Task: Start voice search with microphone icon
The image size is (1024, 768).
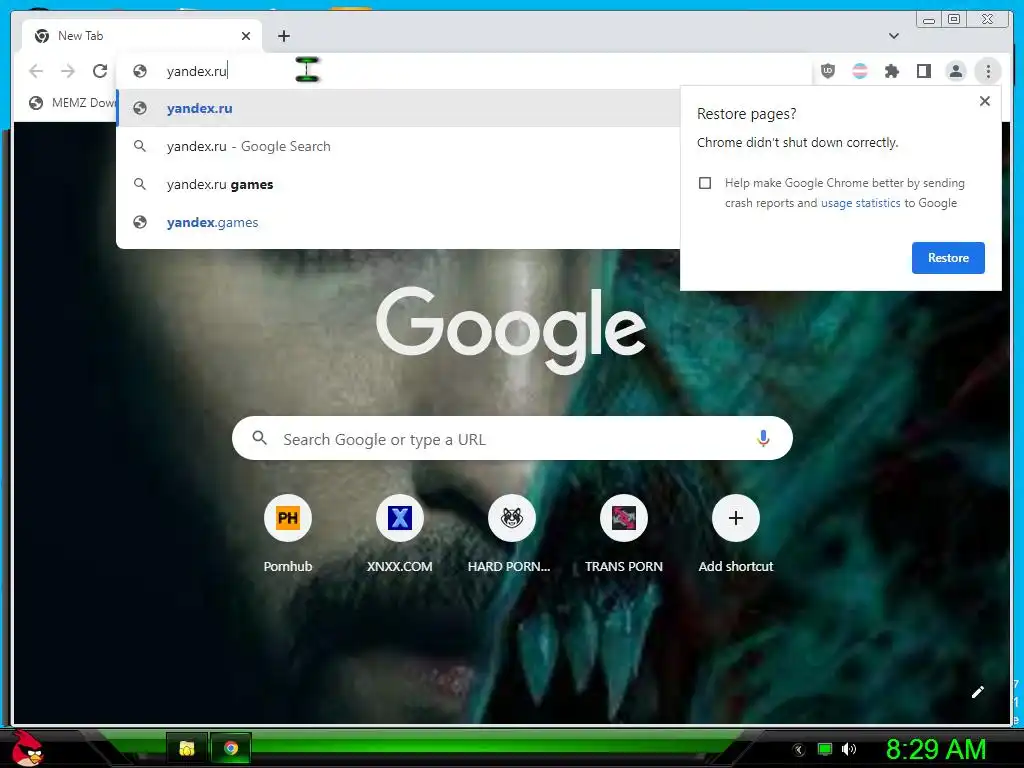Action: coord(762,438)
